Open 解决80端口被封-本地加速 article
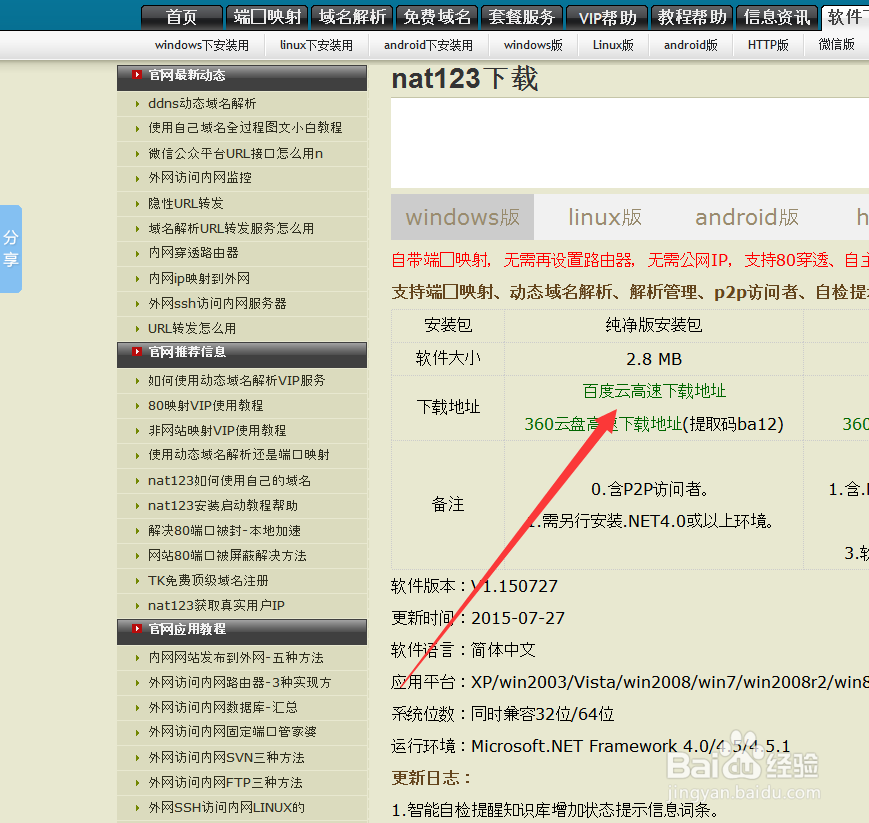 pyautogui.click(x=224, y=531)
